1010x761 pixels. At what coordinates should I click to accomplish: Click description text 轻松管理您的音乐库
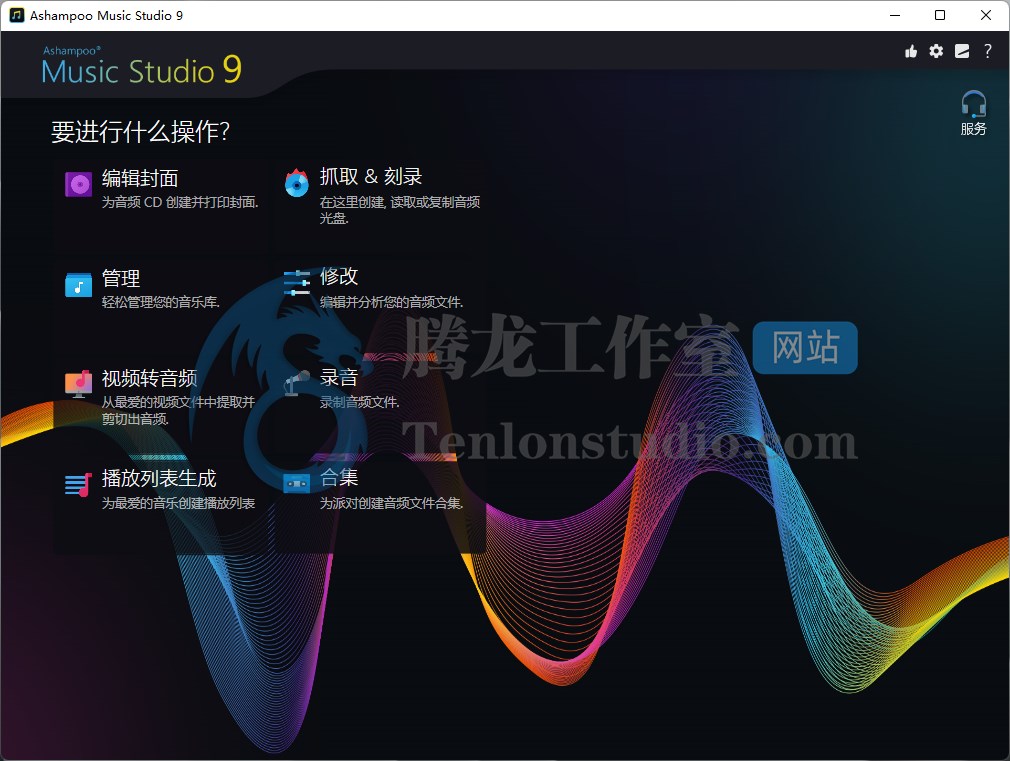click(x=161, y=302)
